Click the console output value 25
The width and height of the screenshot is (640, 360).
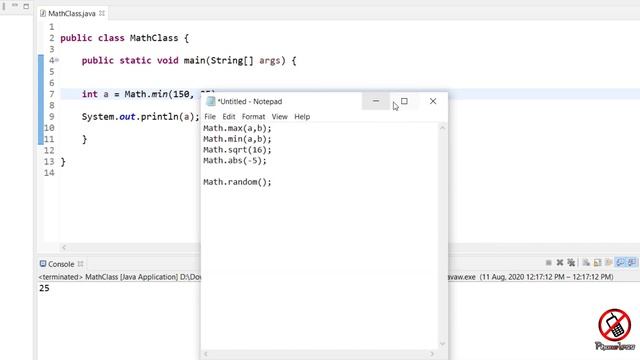pyautogui.click(x=44, y=288)
